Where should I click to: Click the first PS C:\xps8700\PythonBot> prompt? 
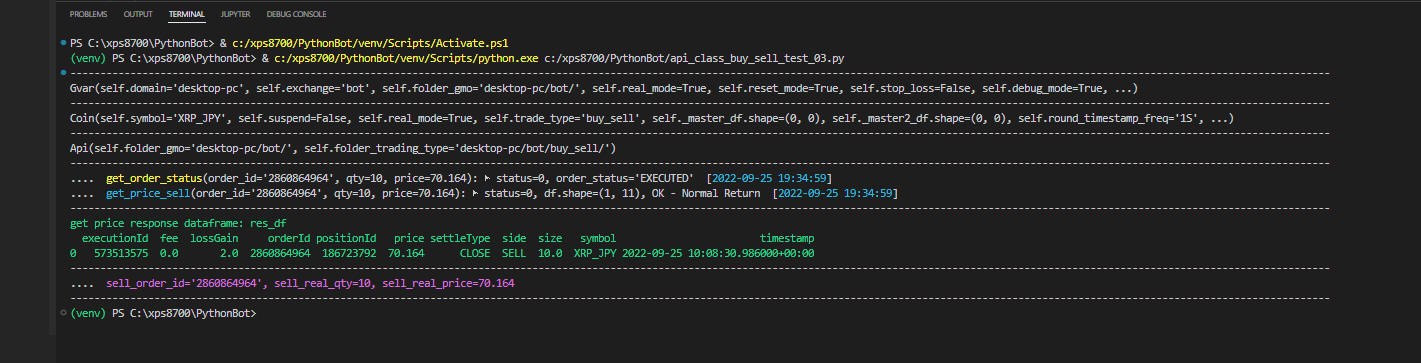click(x=142, y=43)
